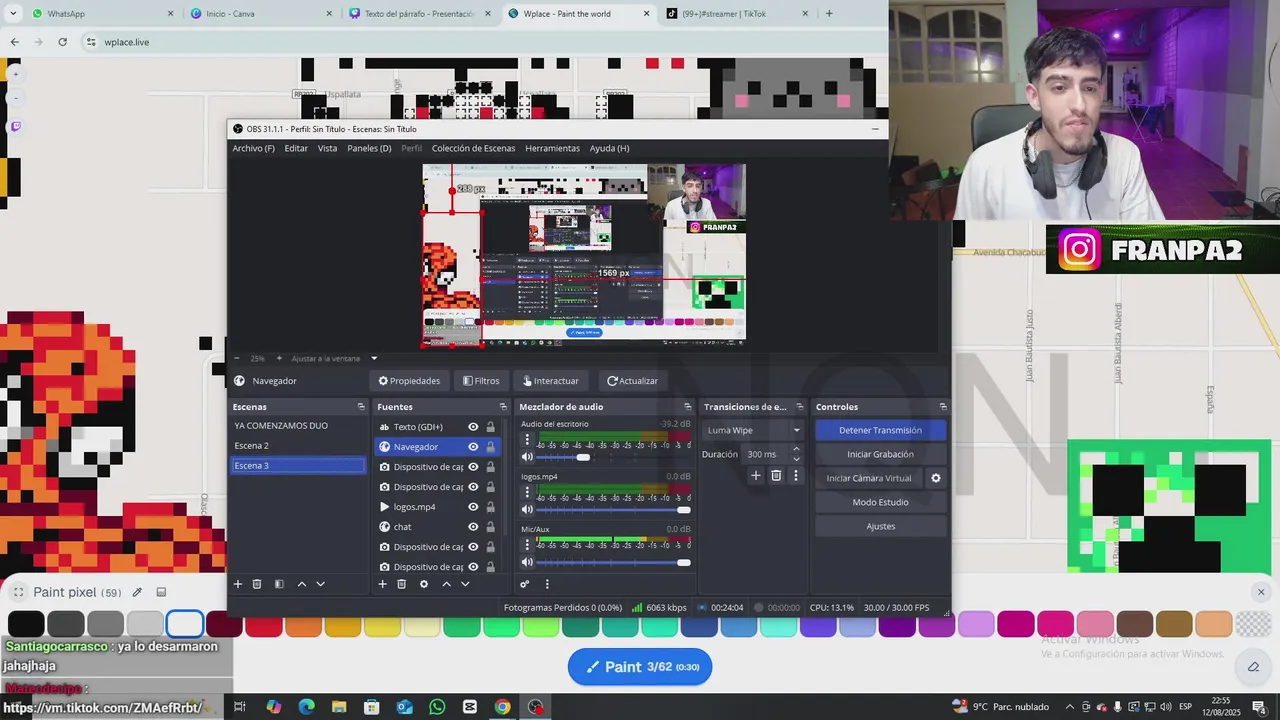Delete selected scene trash icon
Viewport: 1280px width, 720px height.
tap(257, 584)
